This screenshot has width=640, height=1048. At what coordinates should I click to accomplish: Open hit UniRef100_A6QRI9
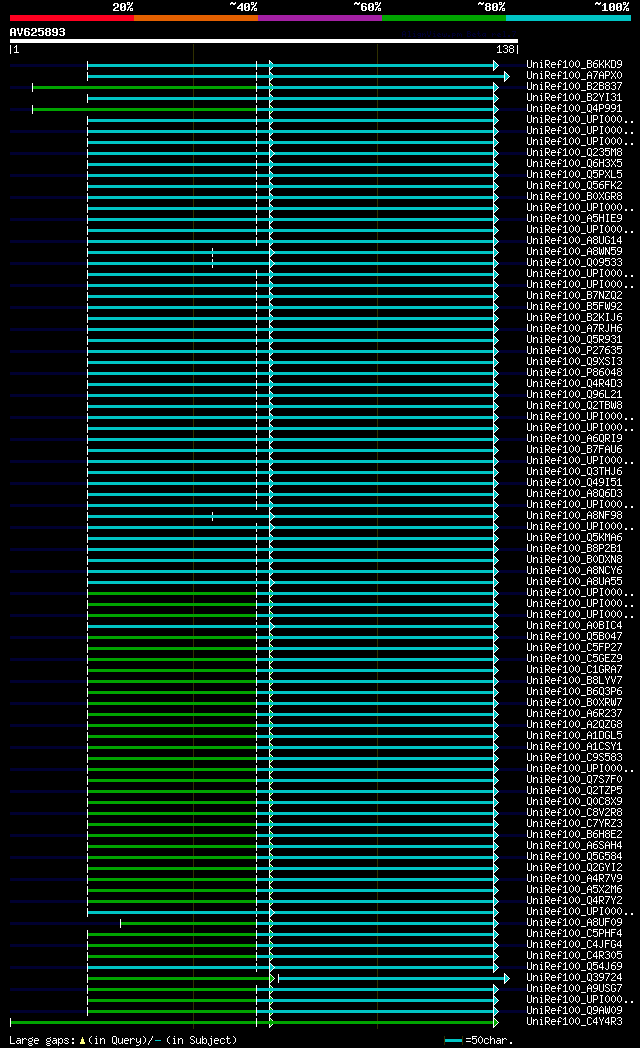[574, 438]
